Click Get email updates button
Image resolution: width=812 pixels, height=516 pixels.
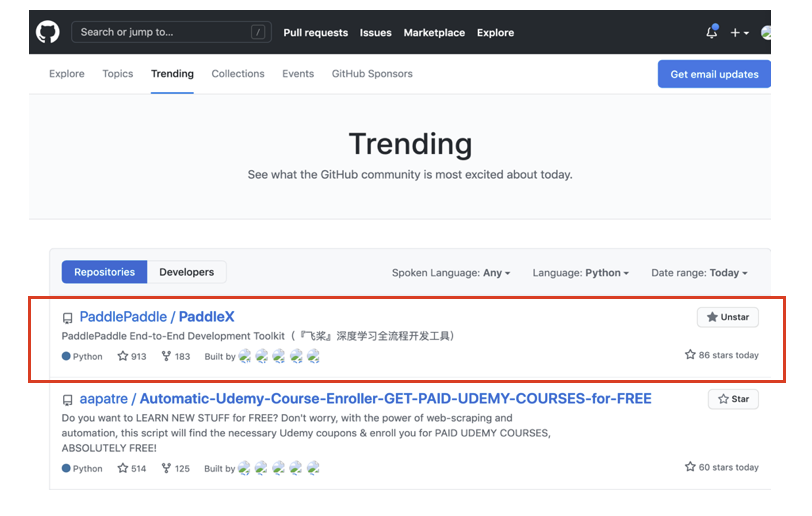[x=714, y=74]
